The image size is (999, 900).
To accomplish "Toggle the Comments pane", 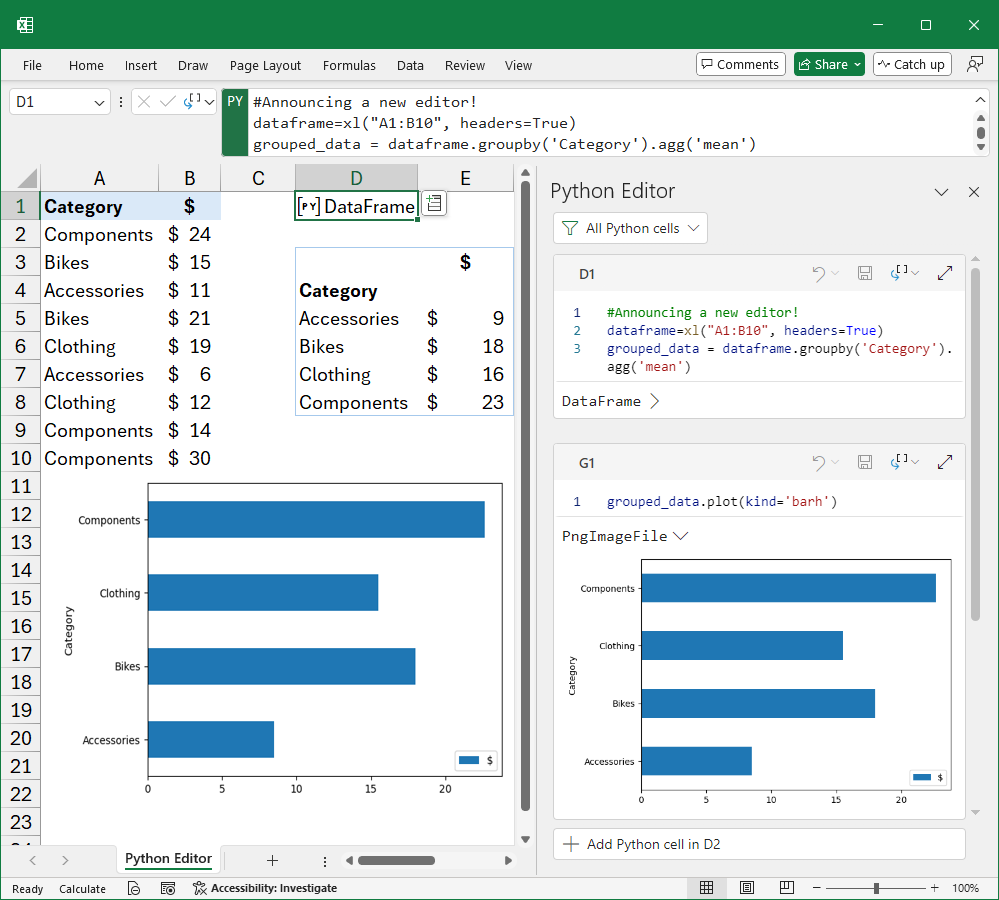I will [x=740, y=63].
